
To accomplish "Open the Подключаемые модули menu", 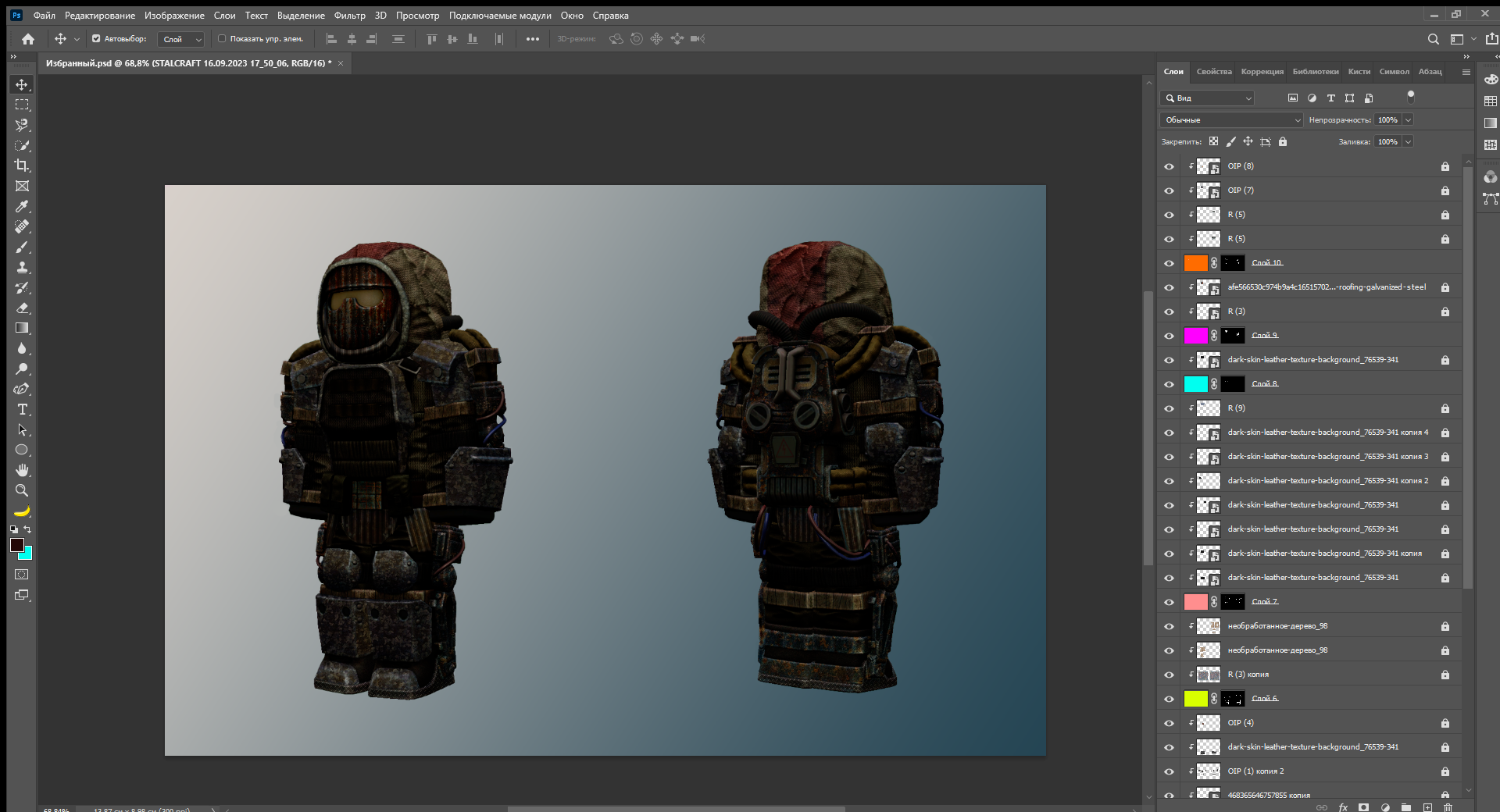I will coord(500,16).
